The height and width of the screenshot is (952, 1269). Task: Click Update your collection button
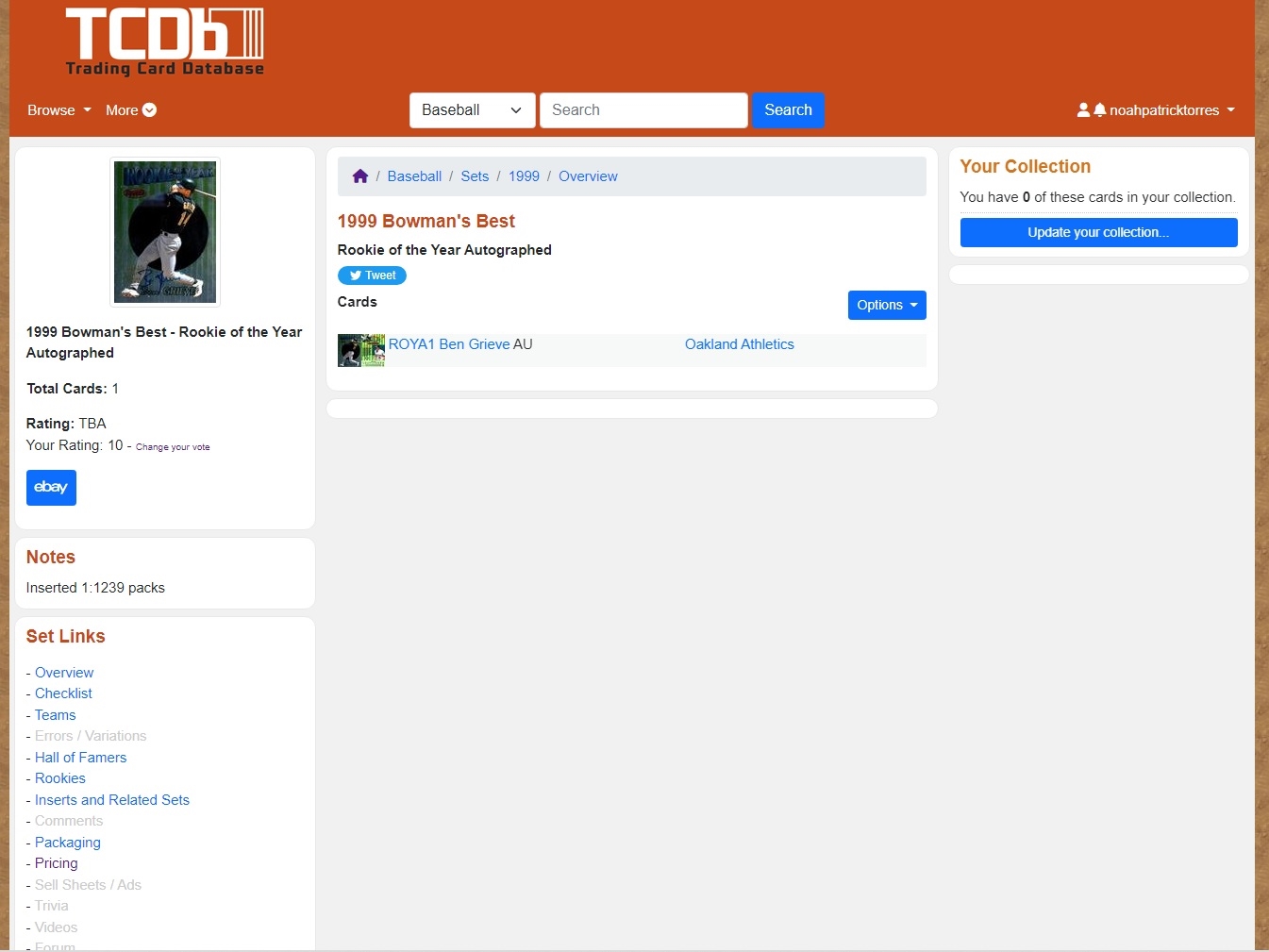(x=1098, y=232)
